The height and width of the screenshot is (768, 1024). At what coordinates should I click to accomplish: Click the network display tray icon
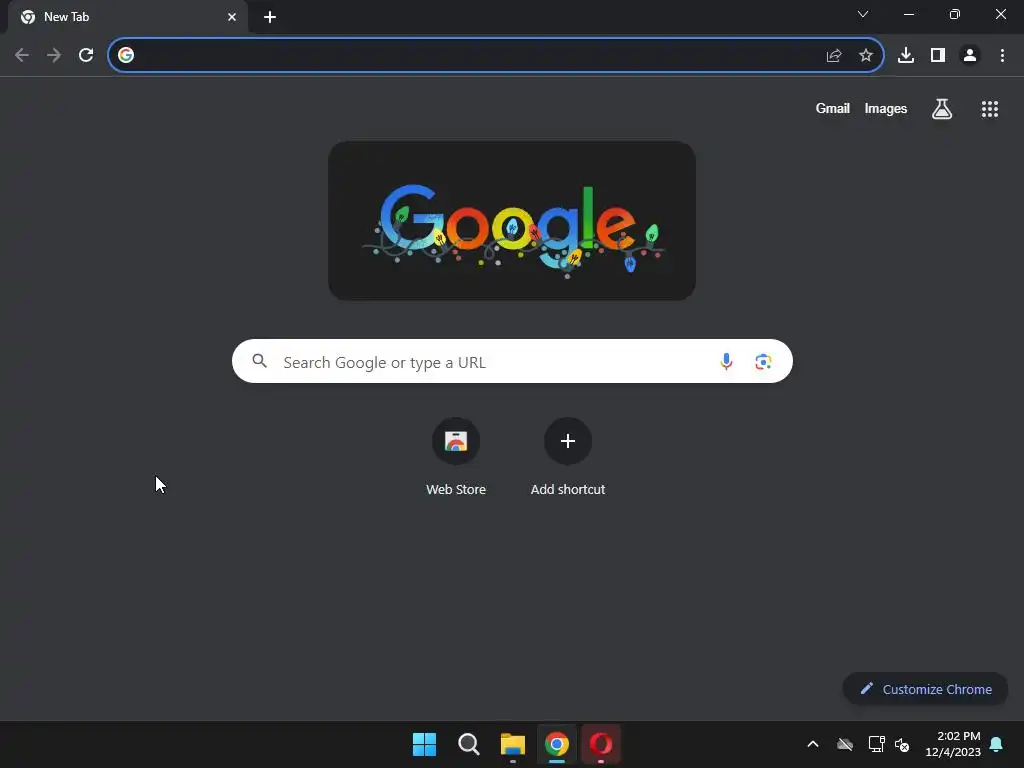point(876,744)
